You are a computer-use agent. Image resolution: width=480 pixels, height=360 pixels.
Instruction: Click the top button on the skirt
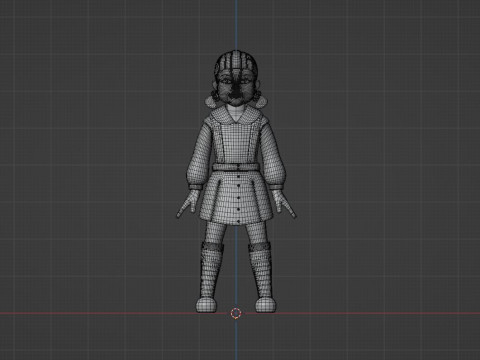point(238,177)
